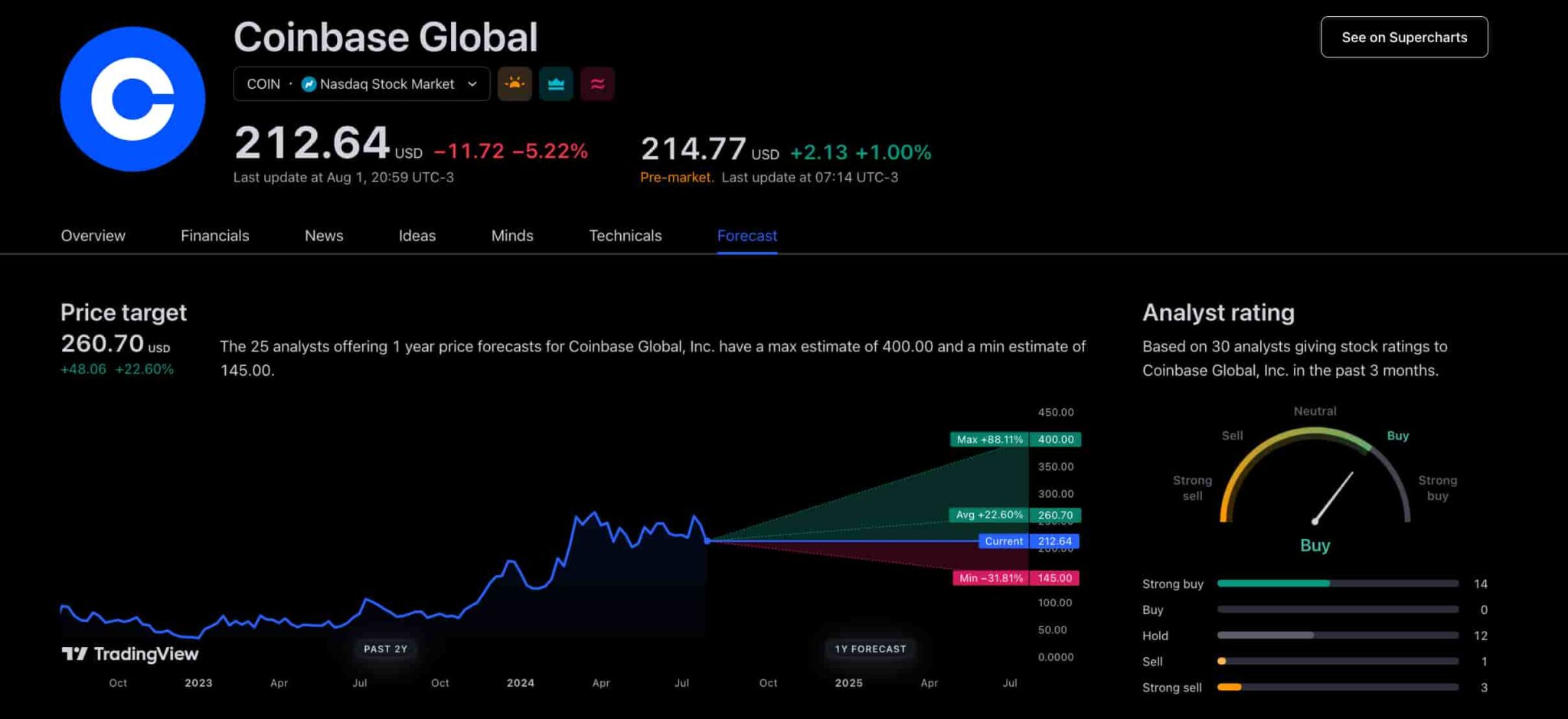Open the Ideas tab
Screen dimensions: 1568x719
[417, 236]
